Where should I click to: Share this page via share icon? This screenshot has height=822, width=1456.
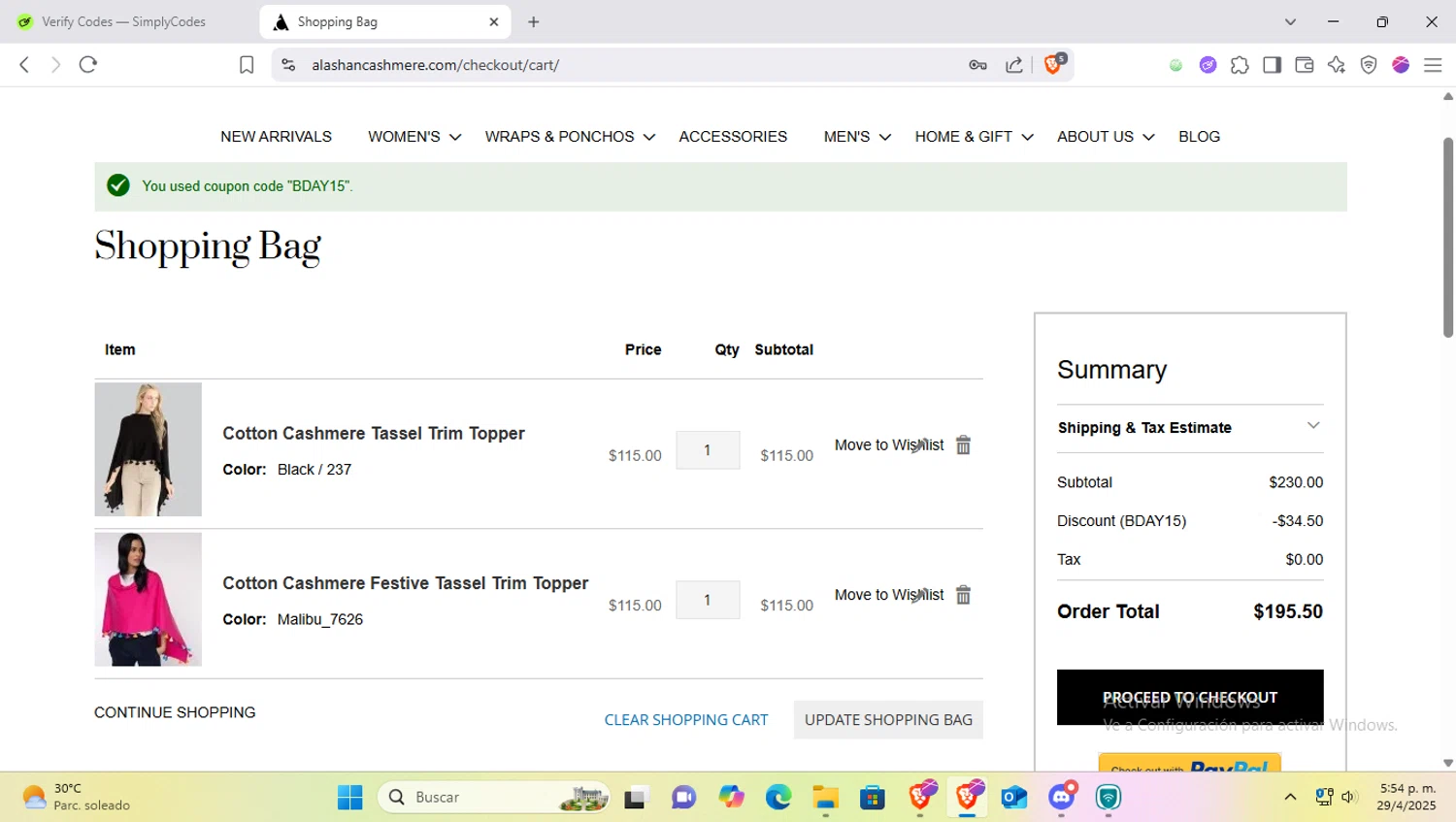tap(1014, 65)
